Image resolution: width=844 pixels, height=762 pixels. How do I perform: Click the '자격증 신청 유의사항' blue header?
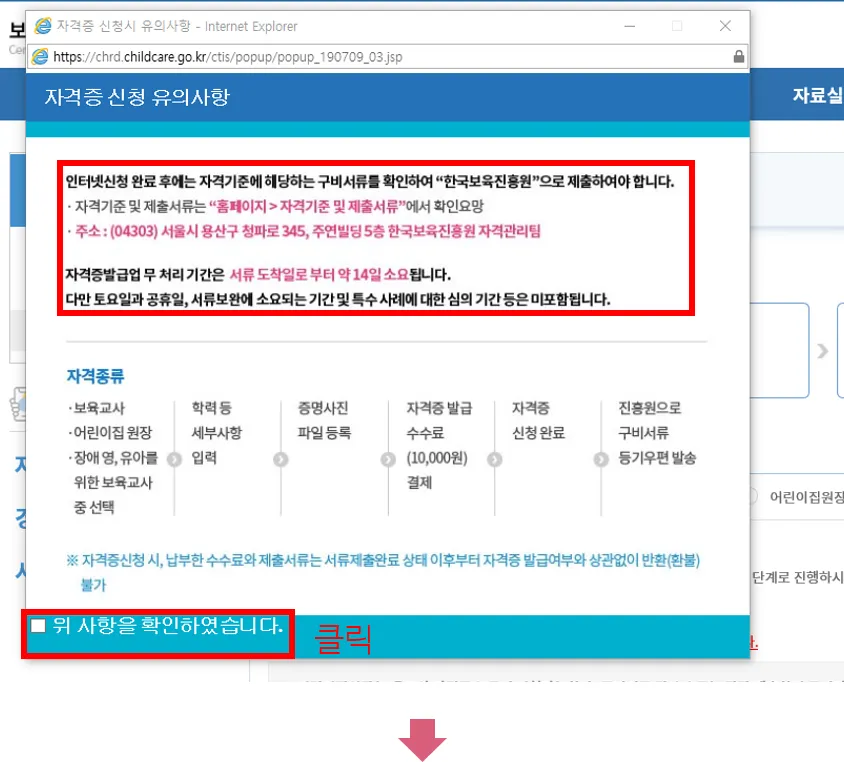[137, 97]
